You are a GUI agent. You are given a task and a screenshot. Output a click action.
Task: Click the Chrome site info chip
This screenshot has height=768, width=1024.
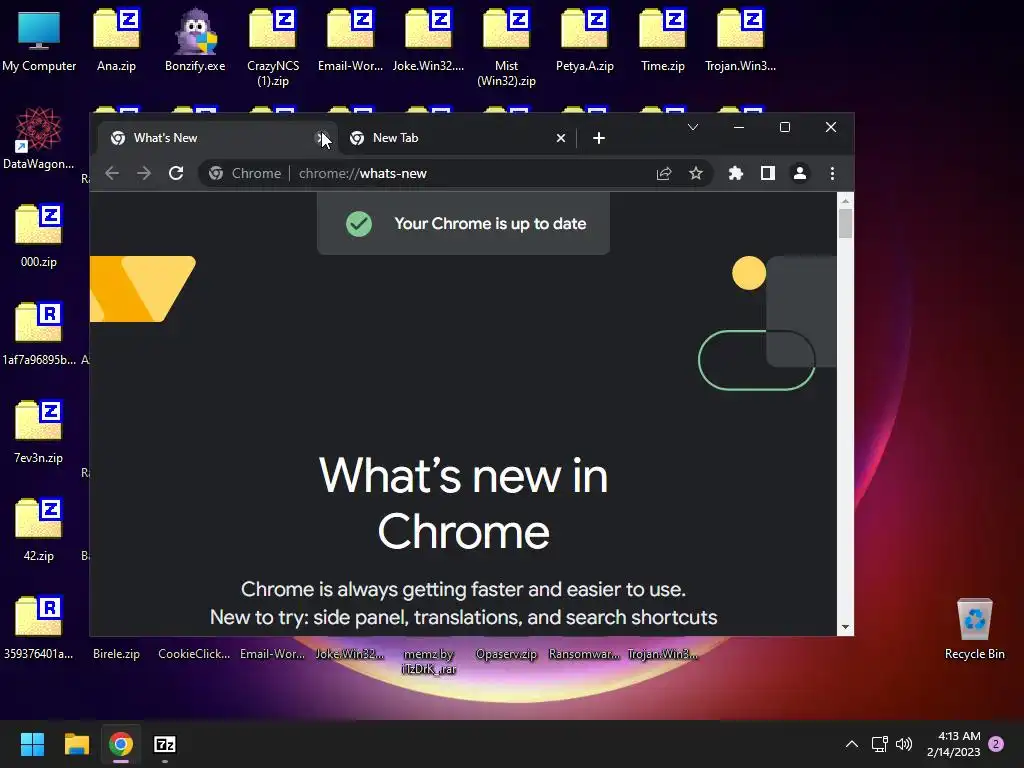click(x=245, y=173)
